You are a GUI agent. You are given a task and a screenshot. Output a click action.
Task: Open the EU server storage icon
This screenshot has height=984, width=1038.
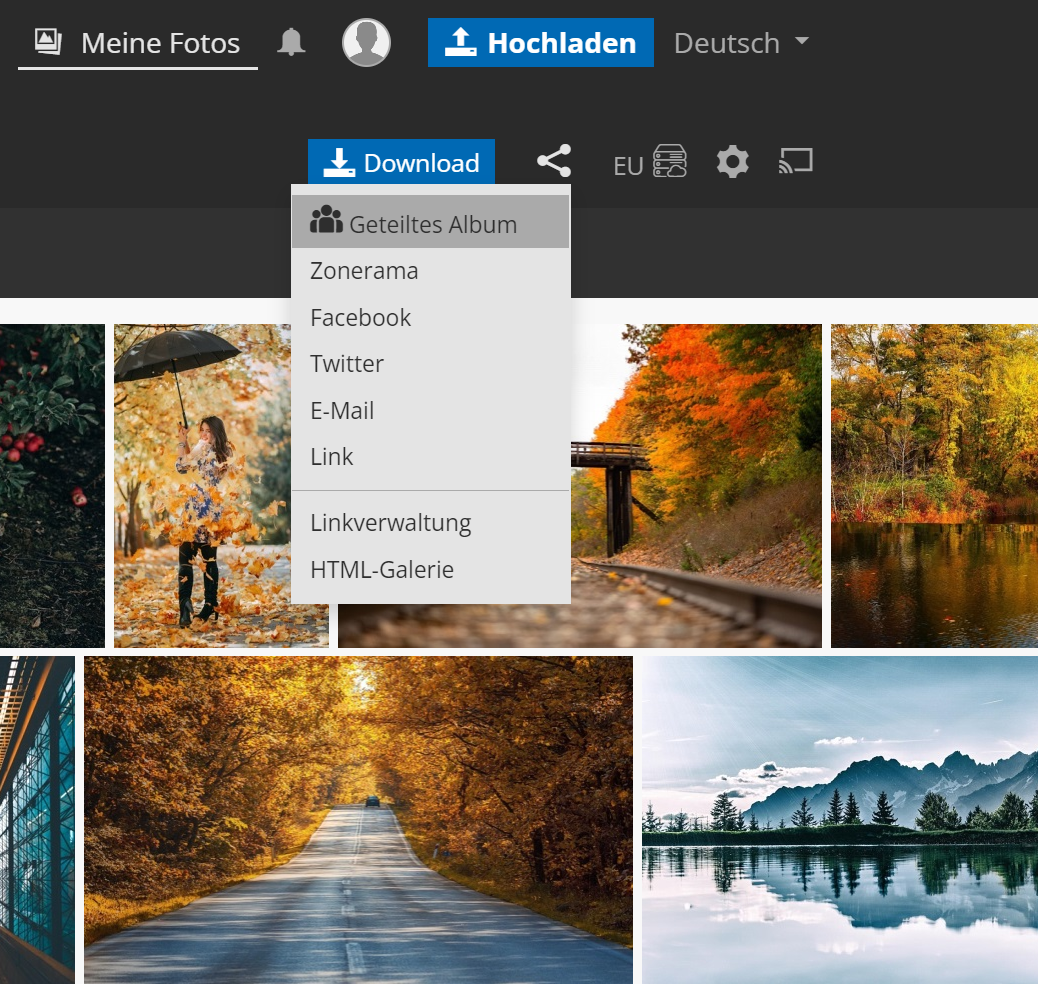coord(669,161)
